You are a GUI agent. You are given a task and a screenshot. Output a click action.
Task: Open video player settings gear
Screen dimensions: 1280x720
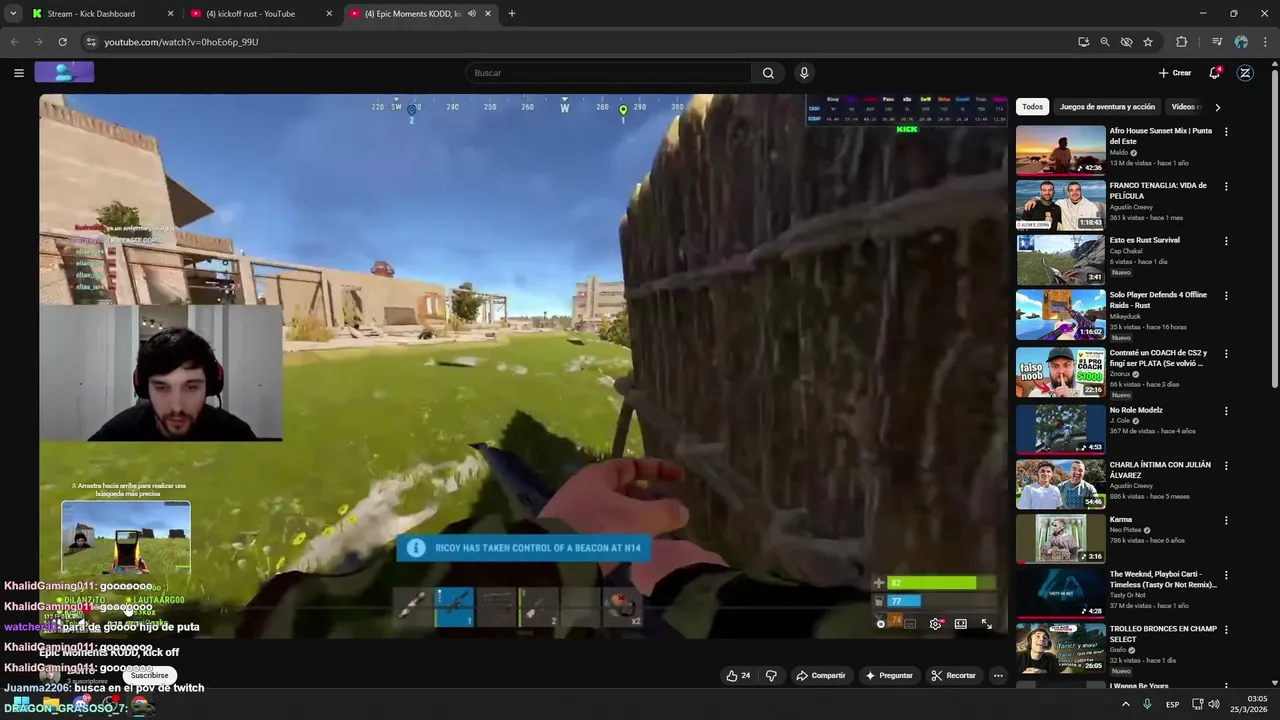(935, 624)
